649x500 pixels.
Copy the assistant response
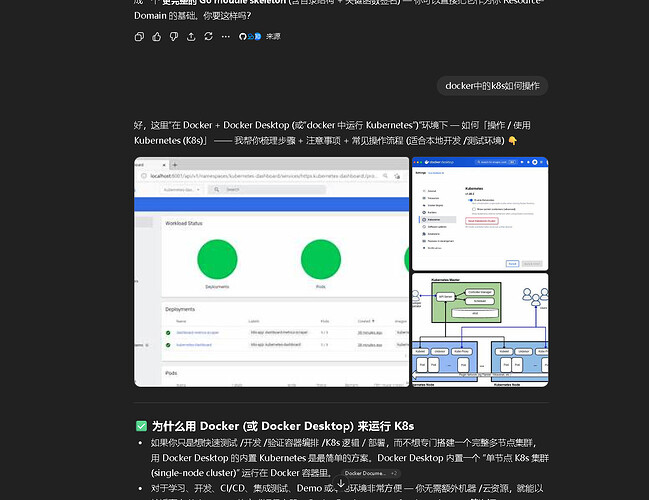[139, 37]
